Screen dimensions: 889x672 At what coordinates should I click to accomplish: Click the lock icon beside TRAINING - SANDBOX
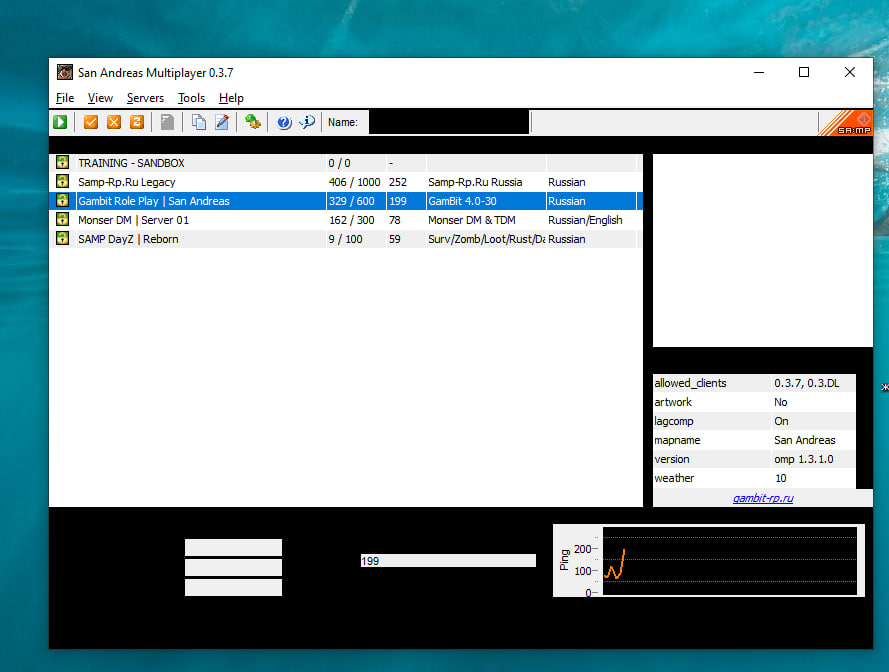coord(62,163)
